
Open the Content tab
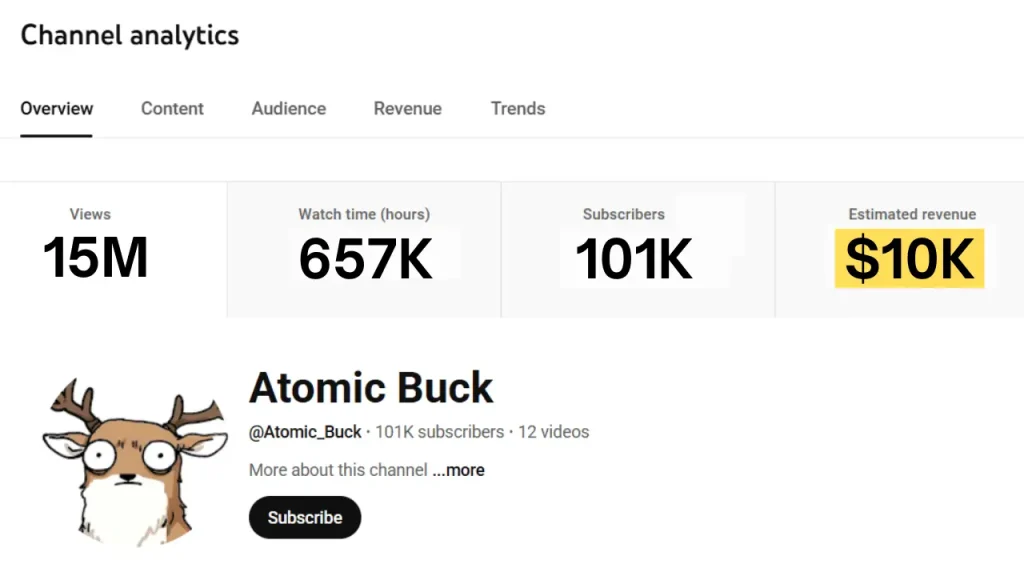click(x=172, y=109)
